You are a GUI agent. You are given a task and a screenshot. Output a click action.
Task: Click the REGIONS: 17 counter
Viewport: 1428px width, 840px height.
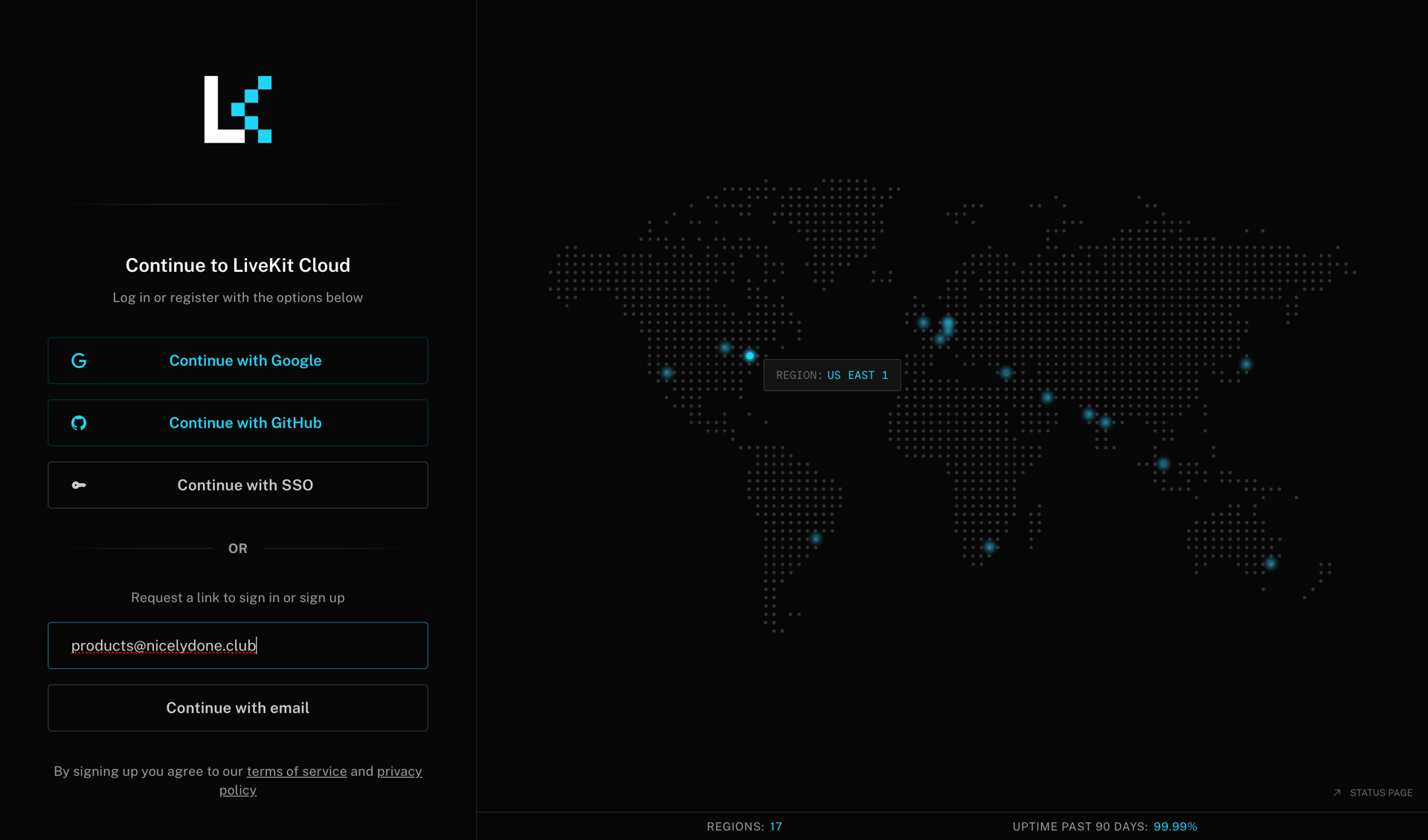(x=744, y=826)
